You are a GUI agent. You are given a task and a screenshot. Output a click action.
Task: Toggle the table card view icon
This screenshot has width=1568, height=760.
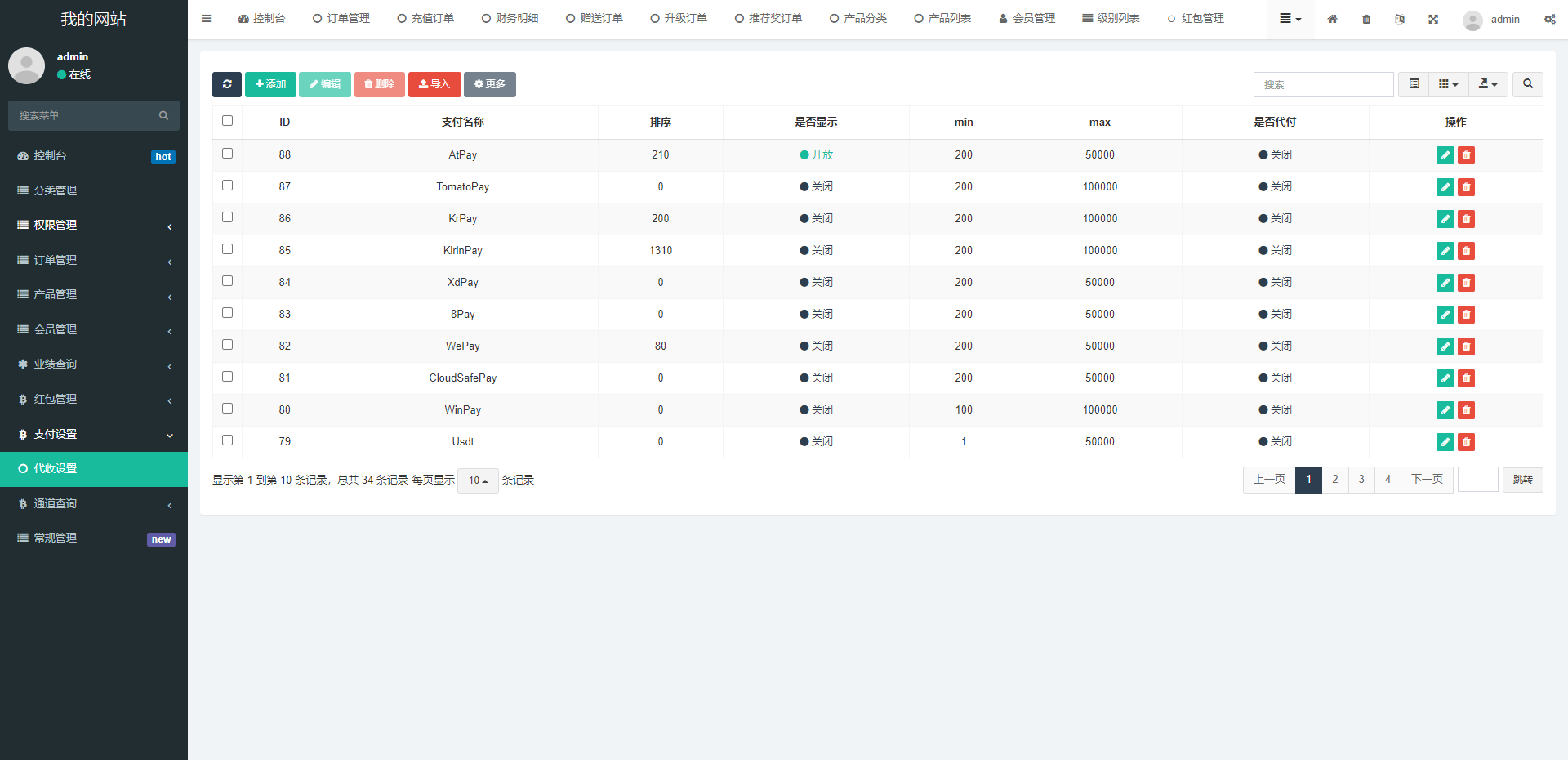(x=1414, y=84)
